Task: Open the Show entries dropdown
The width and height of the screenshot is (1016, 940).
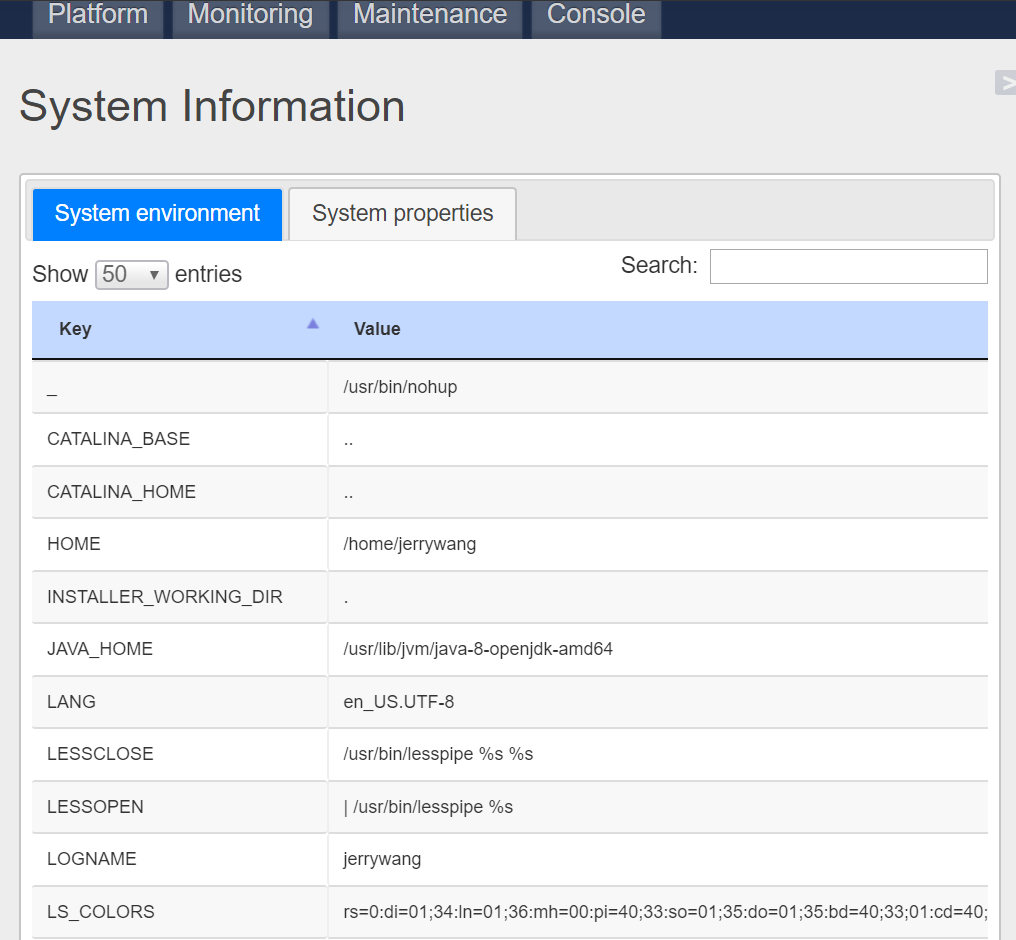Action: click(x=131, y=273)
